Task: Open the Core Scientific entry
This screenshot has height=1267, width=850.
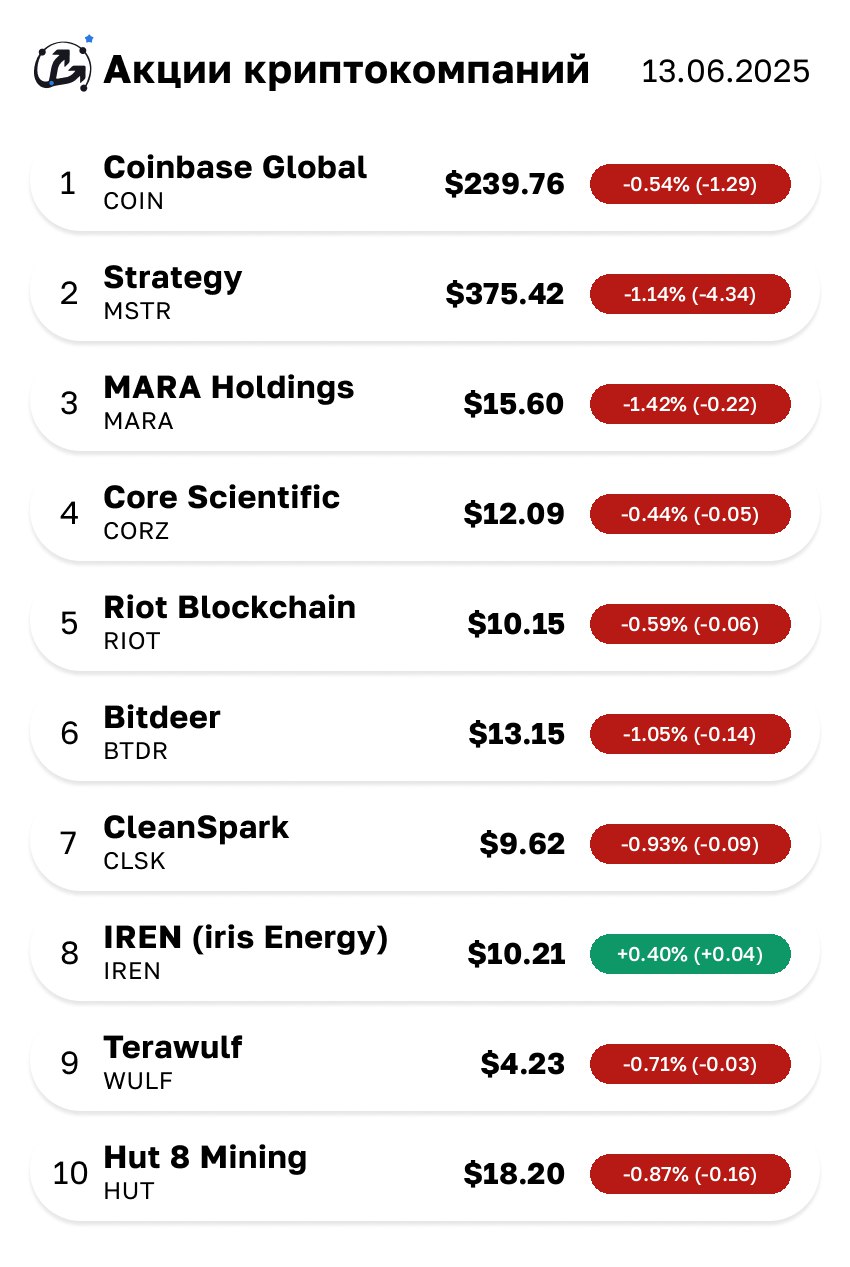Action: point(425,513)
